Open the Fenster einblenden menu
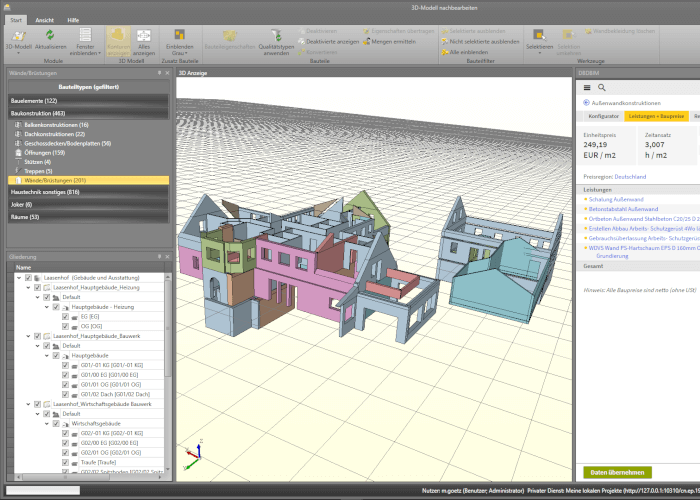This screenshot has height=500, width=700. coord(85,41)
